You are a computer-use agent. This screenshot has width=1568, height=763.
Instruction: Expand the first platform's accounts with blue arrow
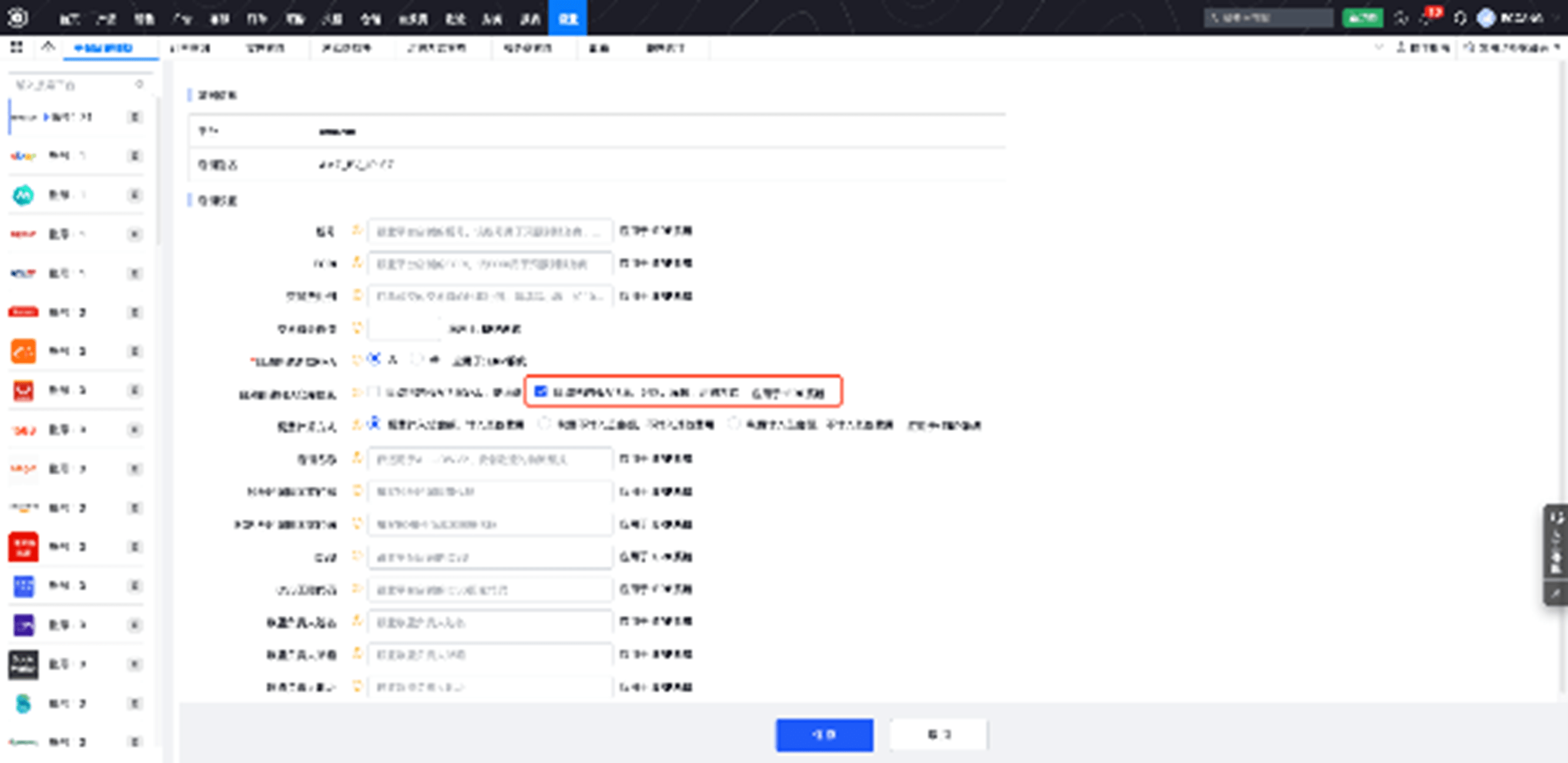tap(47, 117)
